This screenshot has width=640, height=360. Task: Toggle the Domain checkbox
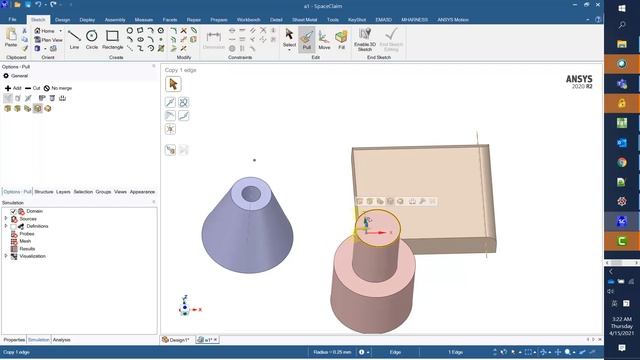tap(13, 211)
